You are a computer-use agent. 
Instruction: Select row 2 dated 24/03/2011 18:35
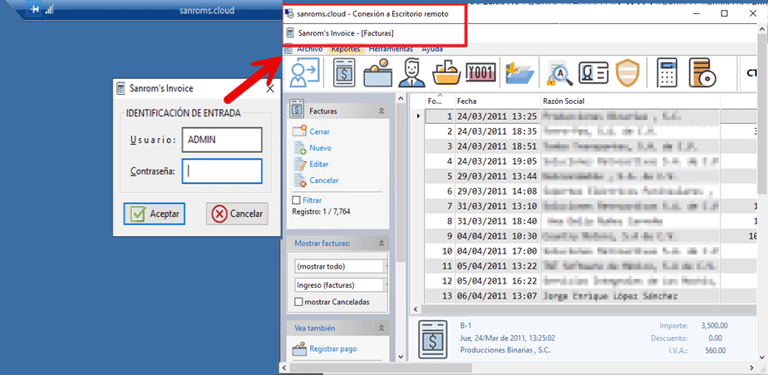pyautogui.click(x=591, y=132)
